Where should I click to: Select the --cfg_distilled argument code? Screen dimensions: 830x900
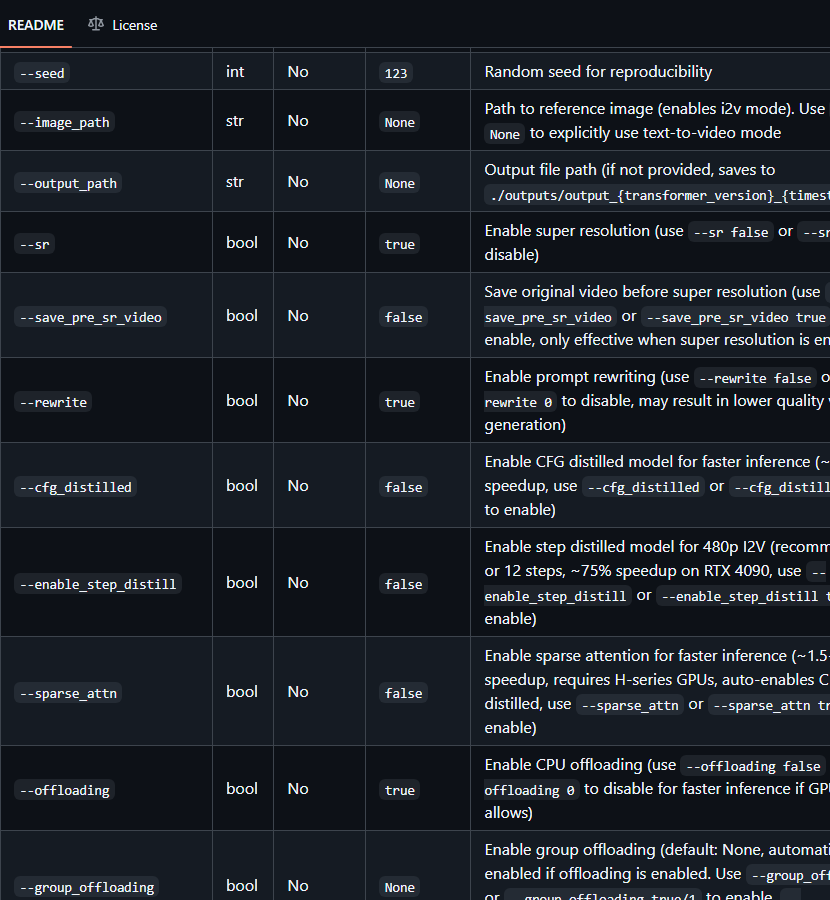75,487
